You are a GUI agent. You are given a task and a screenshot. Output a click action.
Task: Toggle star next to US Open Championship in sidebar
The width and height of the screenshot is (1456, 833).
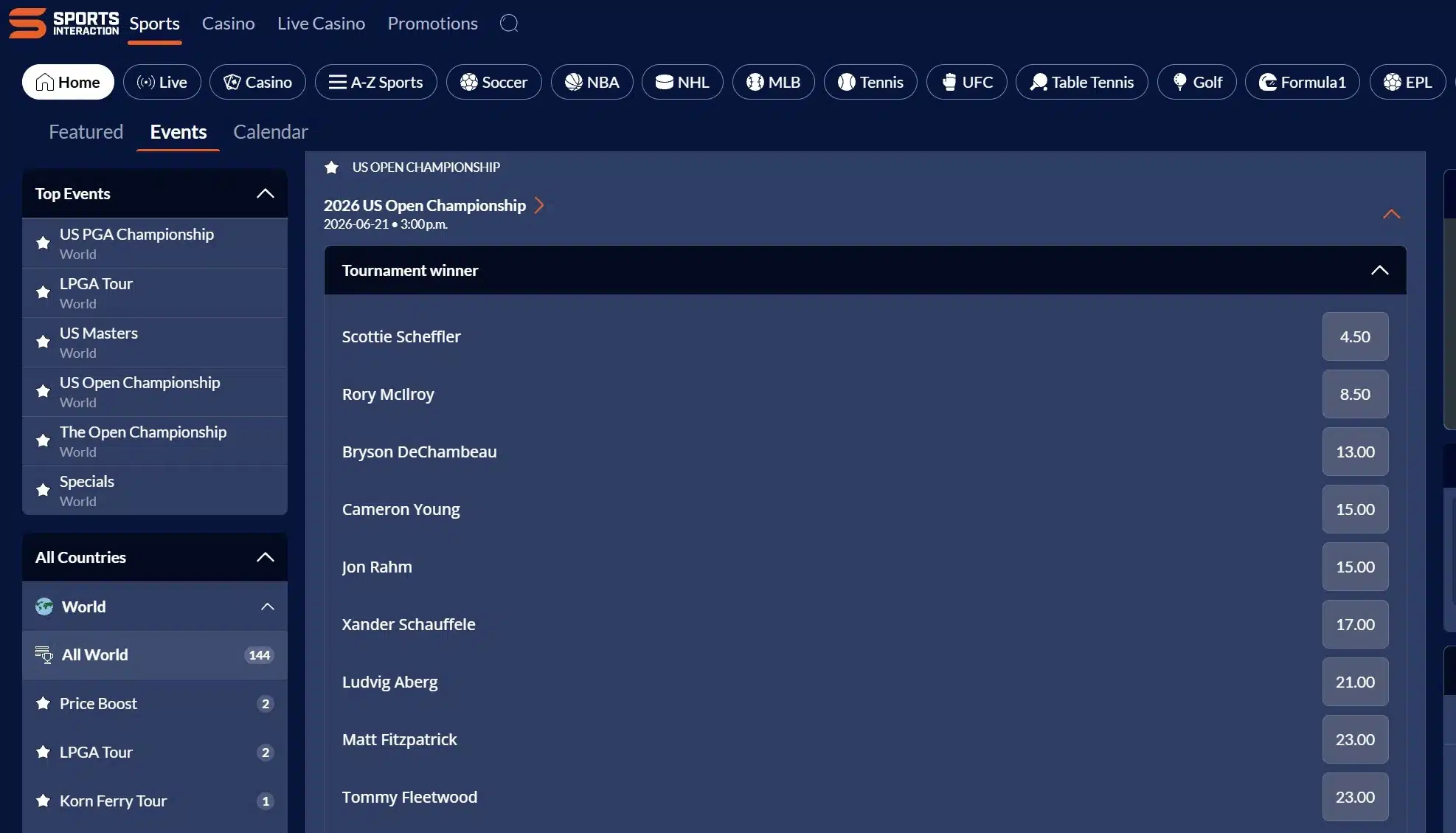(43, 391)
